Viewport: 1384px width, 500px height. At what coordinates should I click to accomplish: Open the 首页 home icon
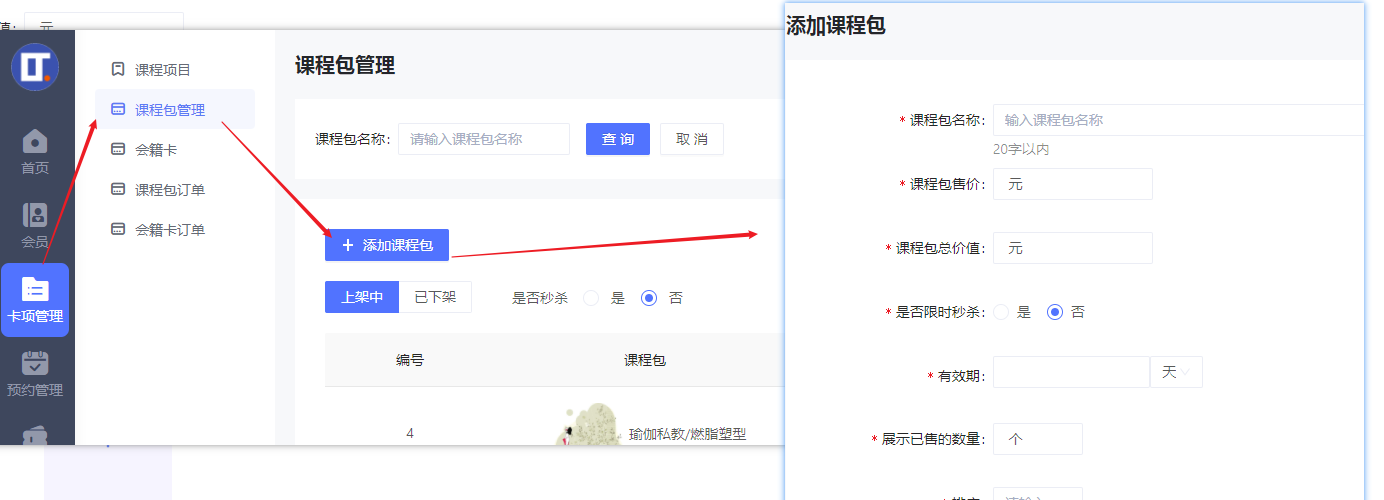[35, 141]
